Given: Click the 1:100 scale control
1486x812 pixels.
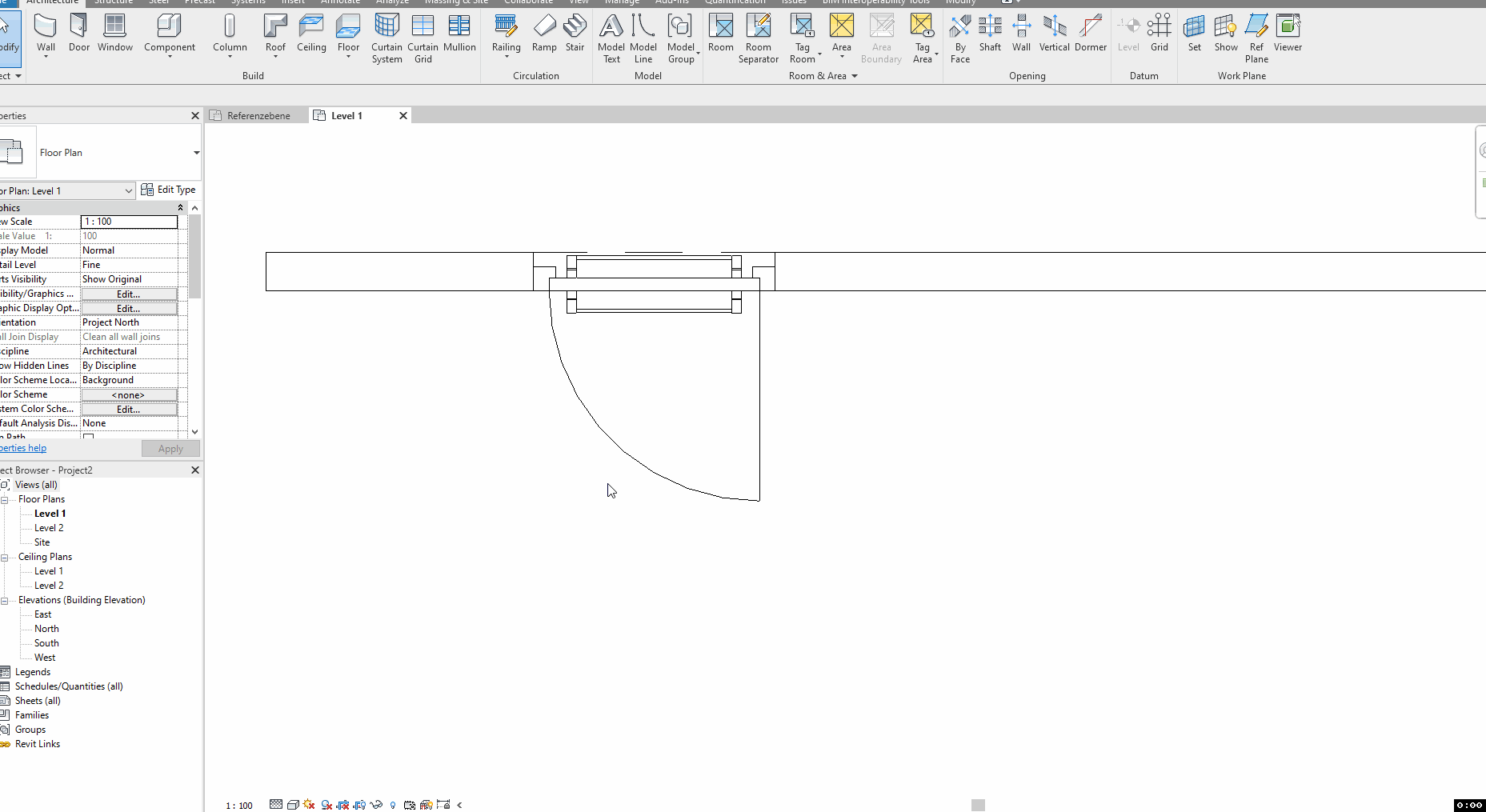Looking at the screenshot, I should [238, 805].
